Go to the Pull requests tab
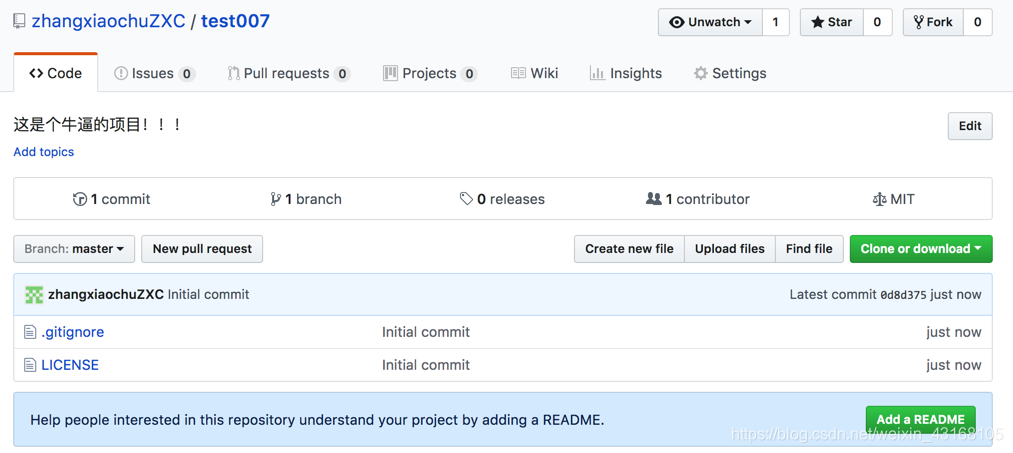Image resolution: width=1013 pixels, height=453 pixels. 289,74
